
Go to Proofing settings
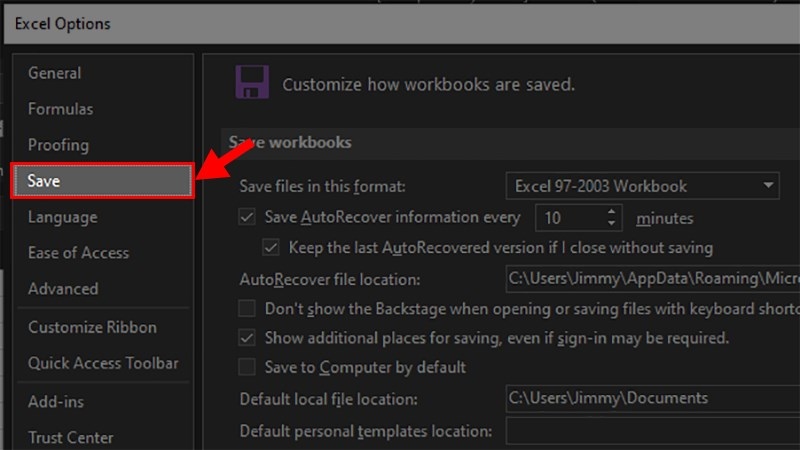tap(58, 145)
